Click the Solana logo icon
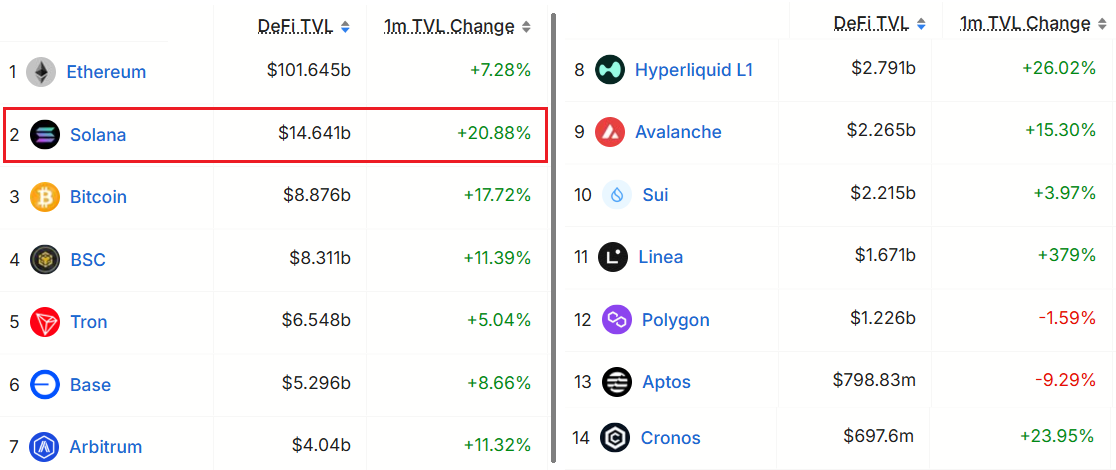This screenshot has height=470, width=1116. pos(45,134)
